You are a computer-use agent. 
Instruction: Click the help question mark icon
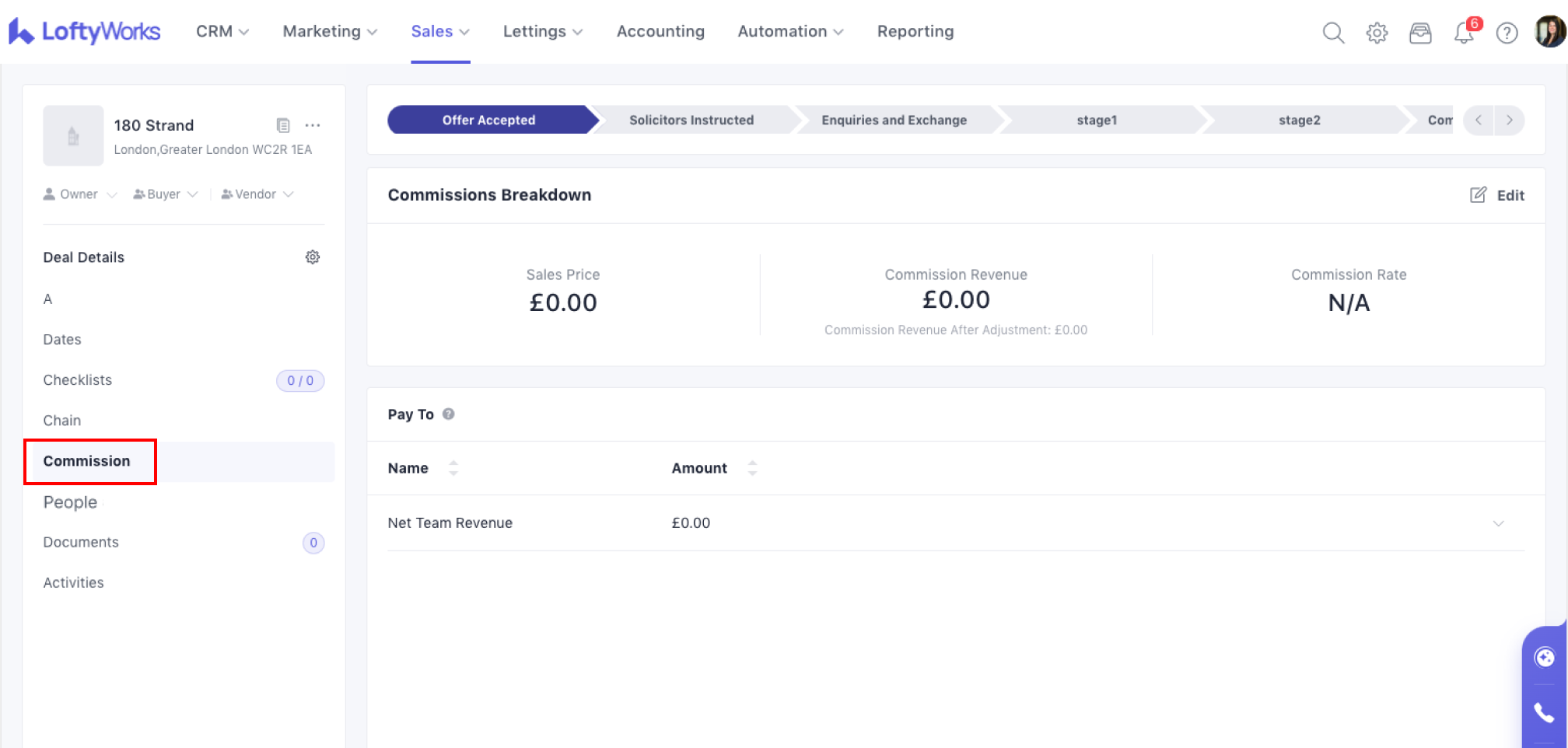pos(1507,33)
